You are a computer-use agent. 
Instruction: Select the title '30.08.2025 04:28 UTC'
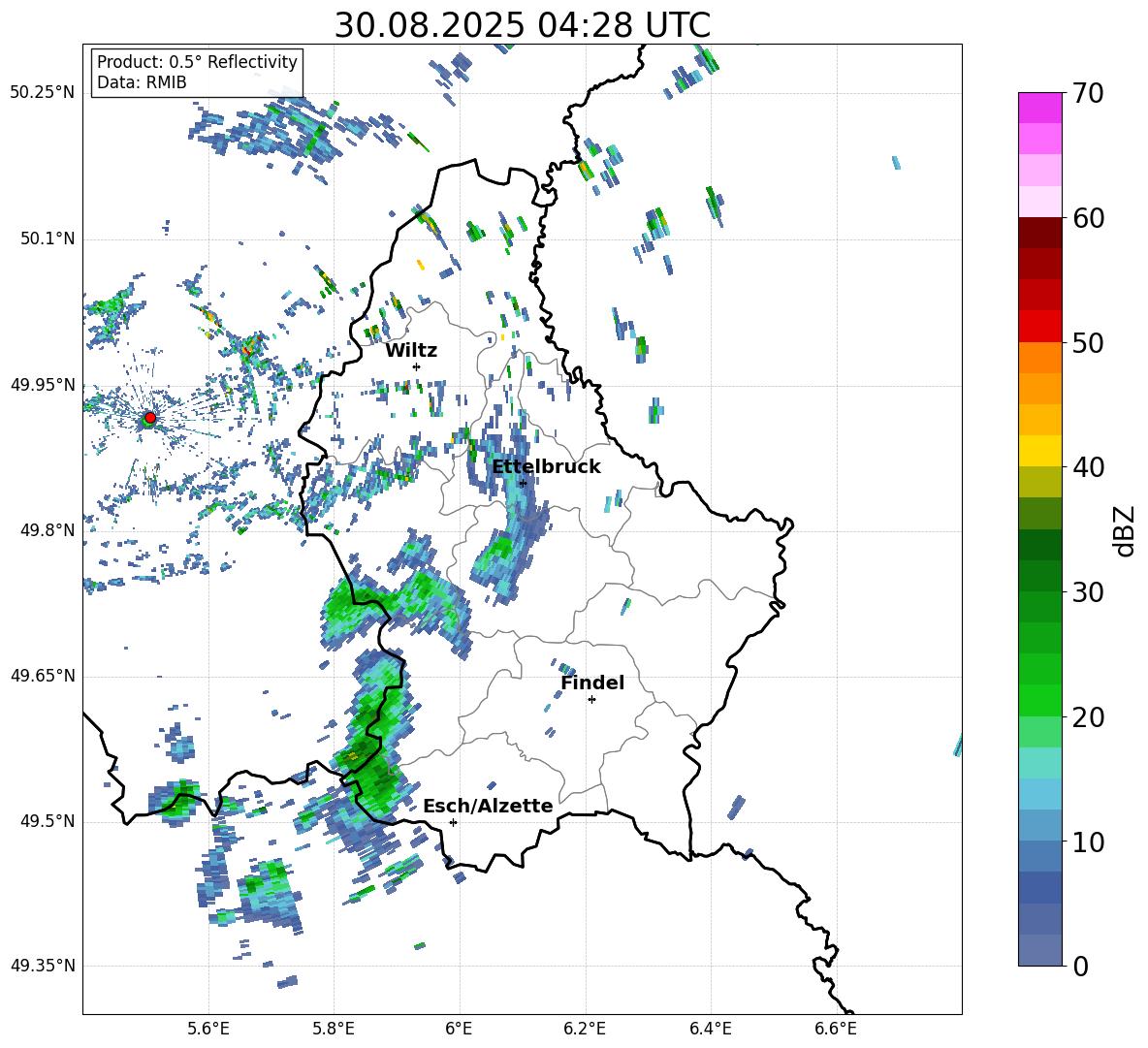523,25
